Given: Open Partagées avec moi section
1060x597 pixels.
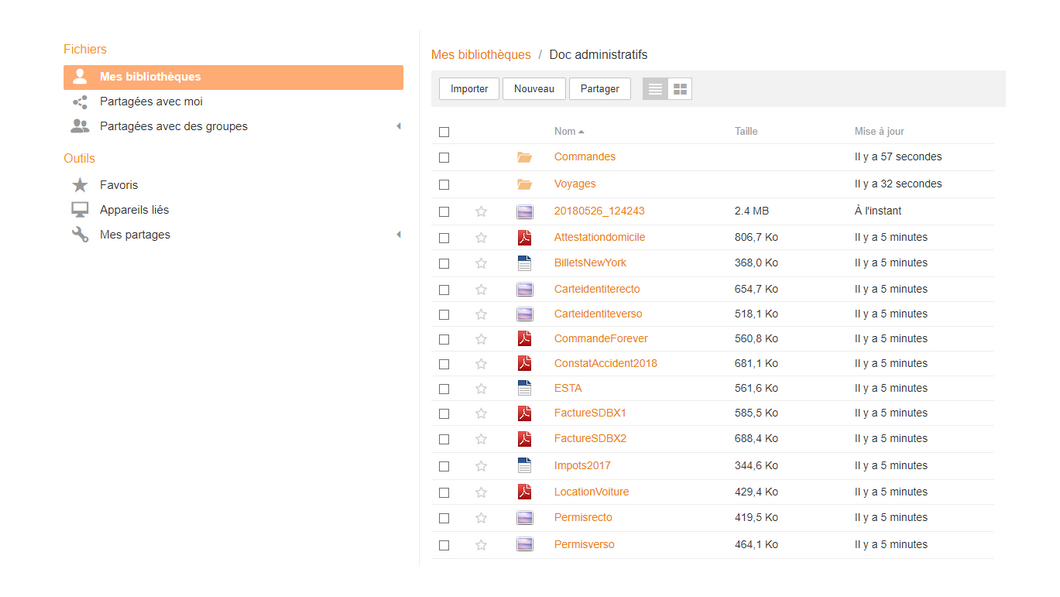Looking at the screenshot, I should coord(151,102).
